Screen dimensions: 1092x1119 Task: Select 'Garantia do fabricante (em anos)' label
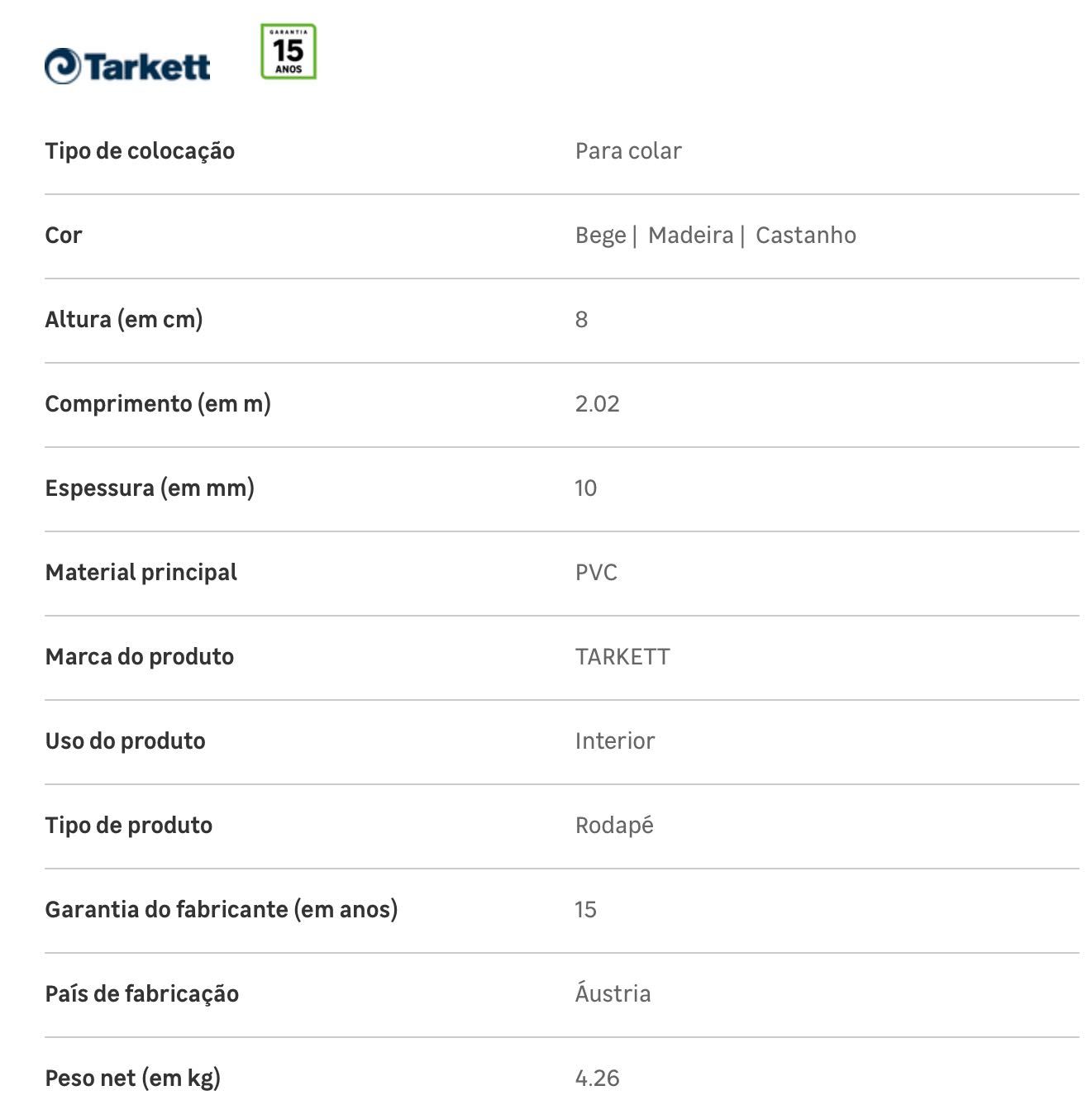[x=222, y=910]
